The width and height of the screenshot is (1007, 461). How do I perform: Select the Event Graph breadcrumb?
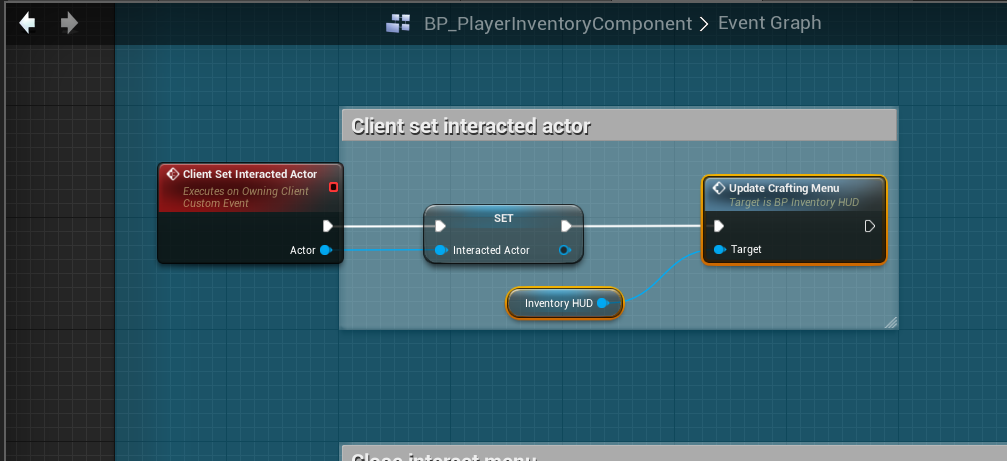[769, 23]
